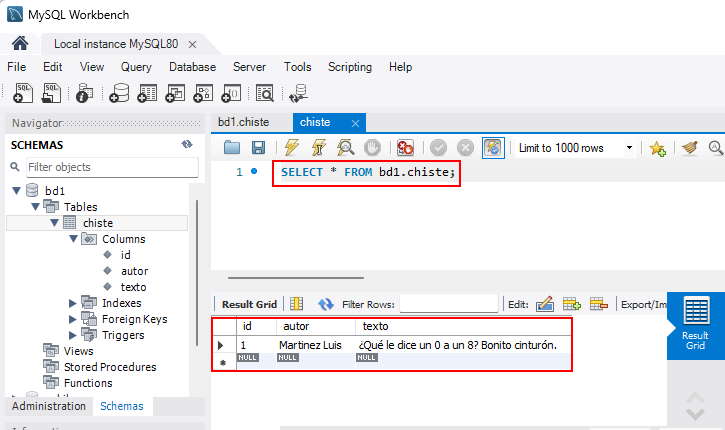
Task: Search table data icon in toolbar
Action: [265, 93]
